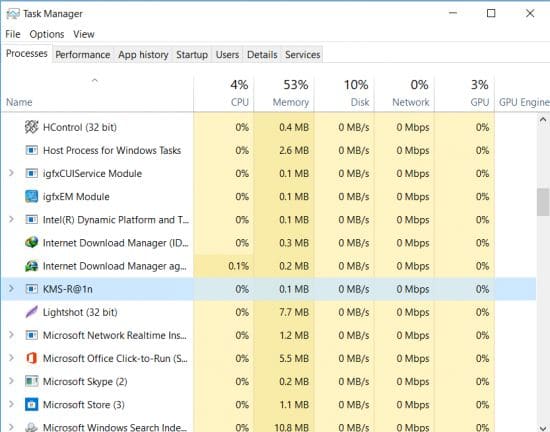Select the Internet Download Manager globe icon

tap(31, 243)
